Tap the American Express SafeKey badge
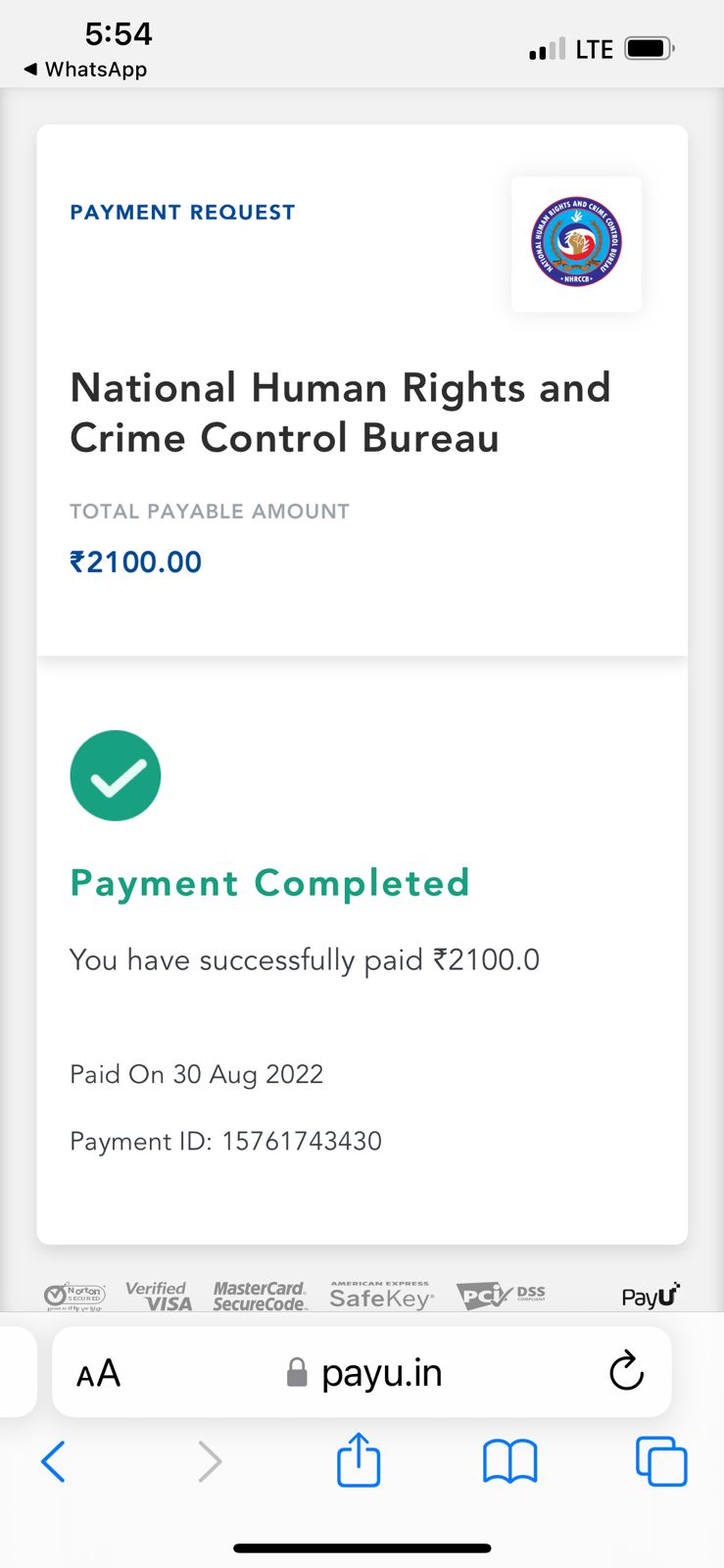Viewport: 724px width, 1568px height. click(x=380, y=1296)
